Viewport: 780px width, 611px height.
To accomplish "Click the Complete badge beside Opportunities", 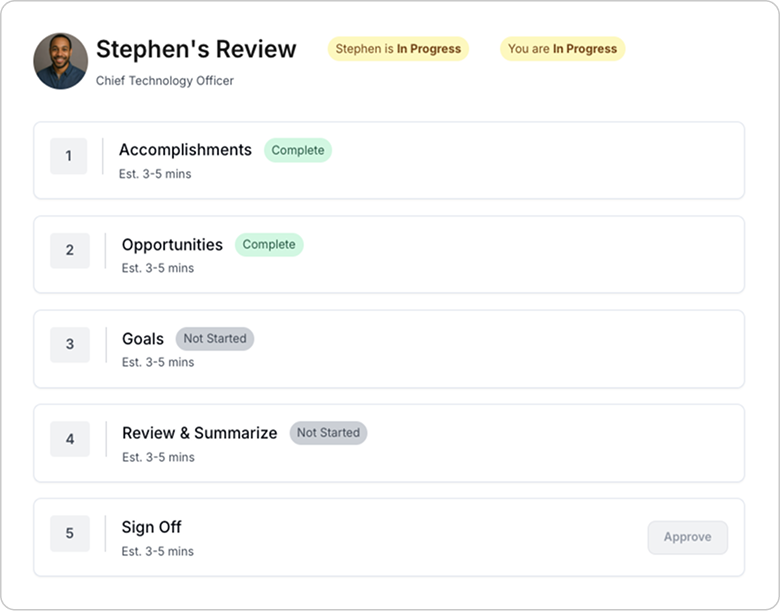I will (269, 244).
